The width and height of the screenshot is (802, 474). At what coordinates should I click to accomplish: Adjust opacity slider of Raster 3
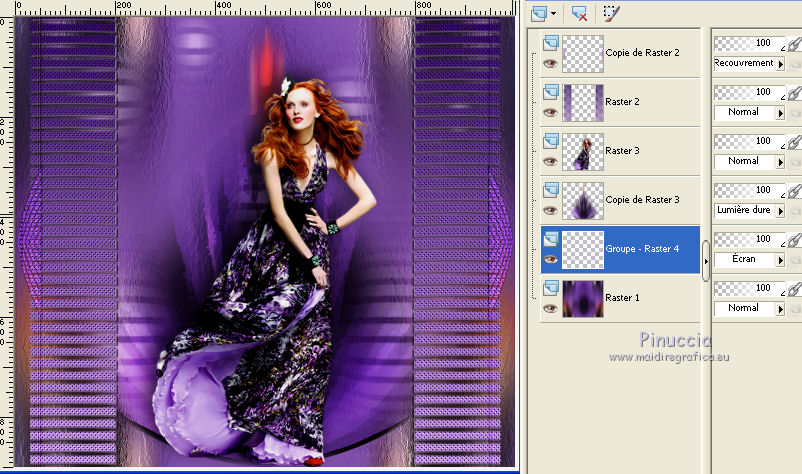[x=749, y=142]
